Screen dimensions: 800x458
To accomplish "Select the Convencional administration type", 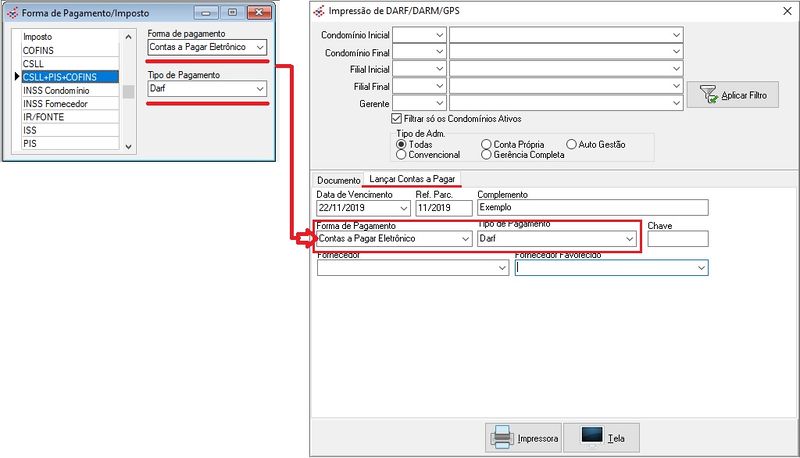I will click(x=401, y=155).
